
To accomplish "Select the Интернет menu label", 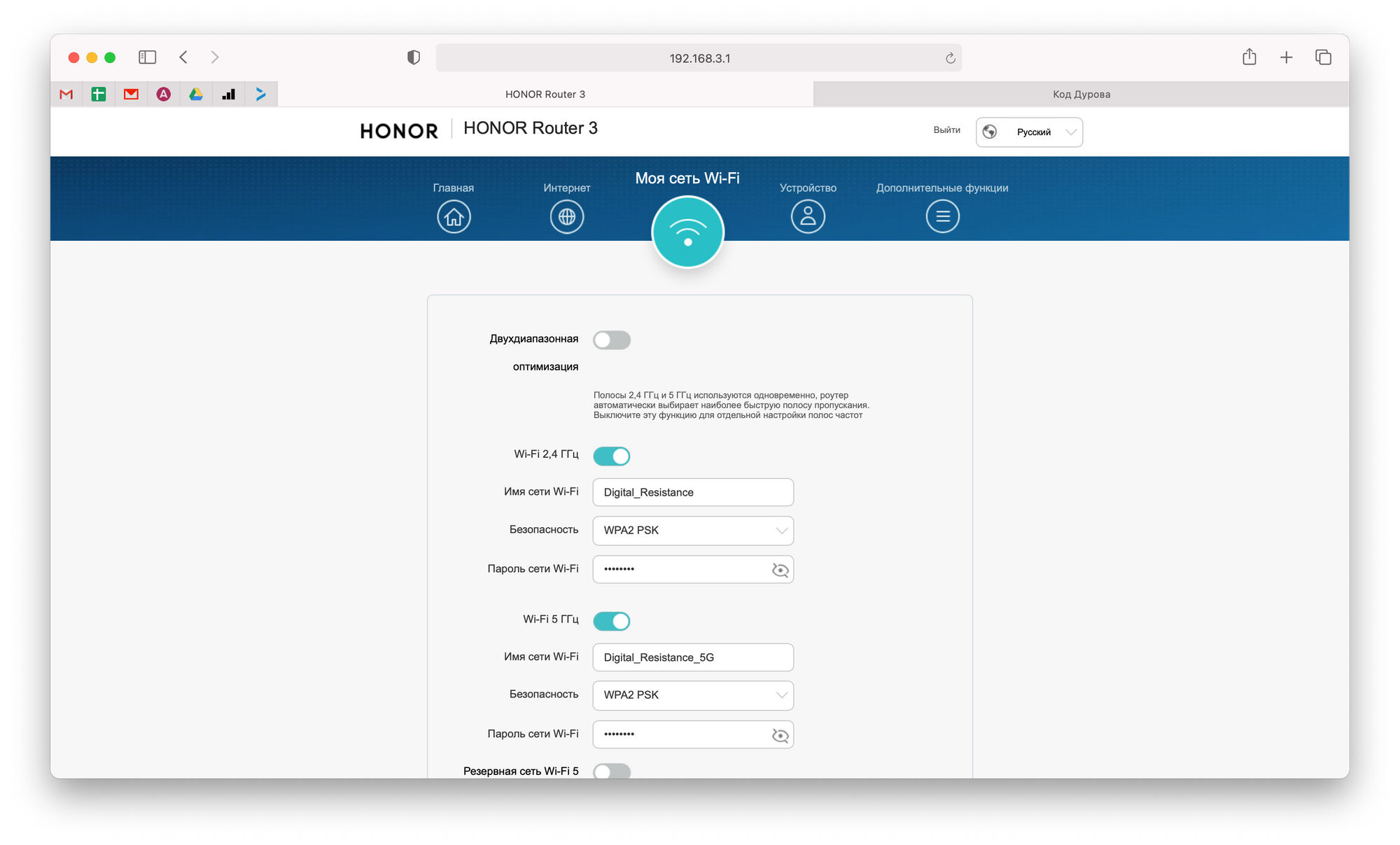I will (567, 188).
